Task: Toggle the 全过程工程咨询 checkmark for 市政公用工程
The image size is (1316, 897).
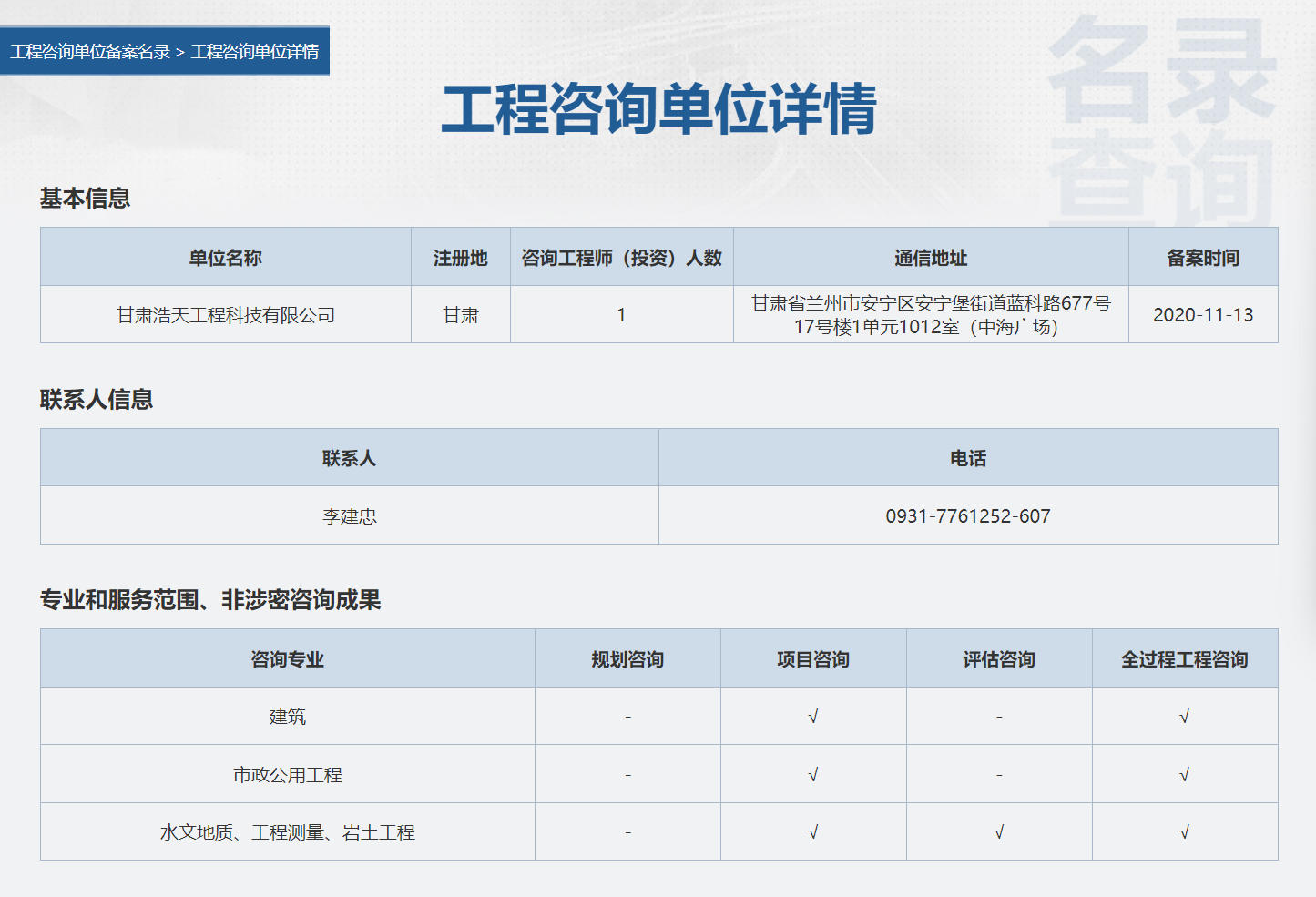Action: [x=1184, y=773]
